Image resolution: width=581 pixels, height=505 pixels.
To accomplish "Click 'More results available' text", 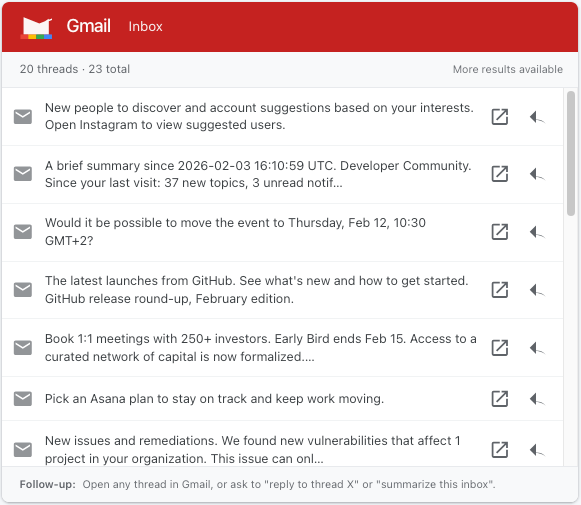I will pyautogui.click(x=508, y=69).
